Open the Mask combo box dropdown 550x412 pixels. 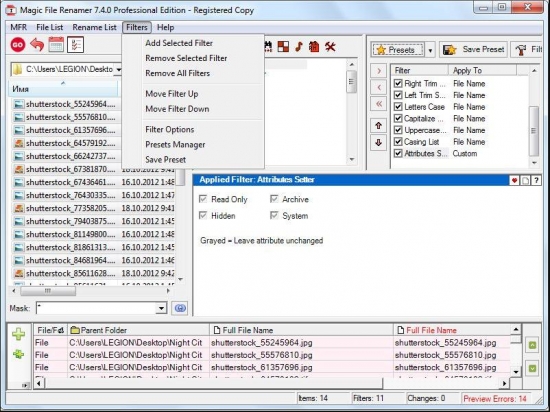click(161, 308)
